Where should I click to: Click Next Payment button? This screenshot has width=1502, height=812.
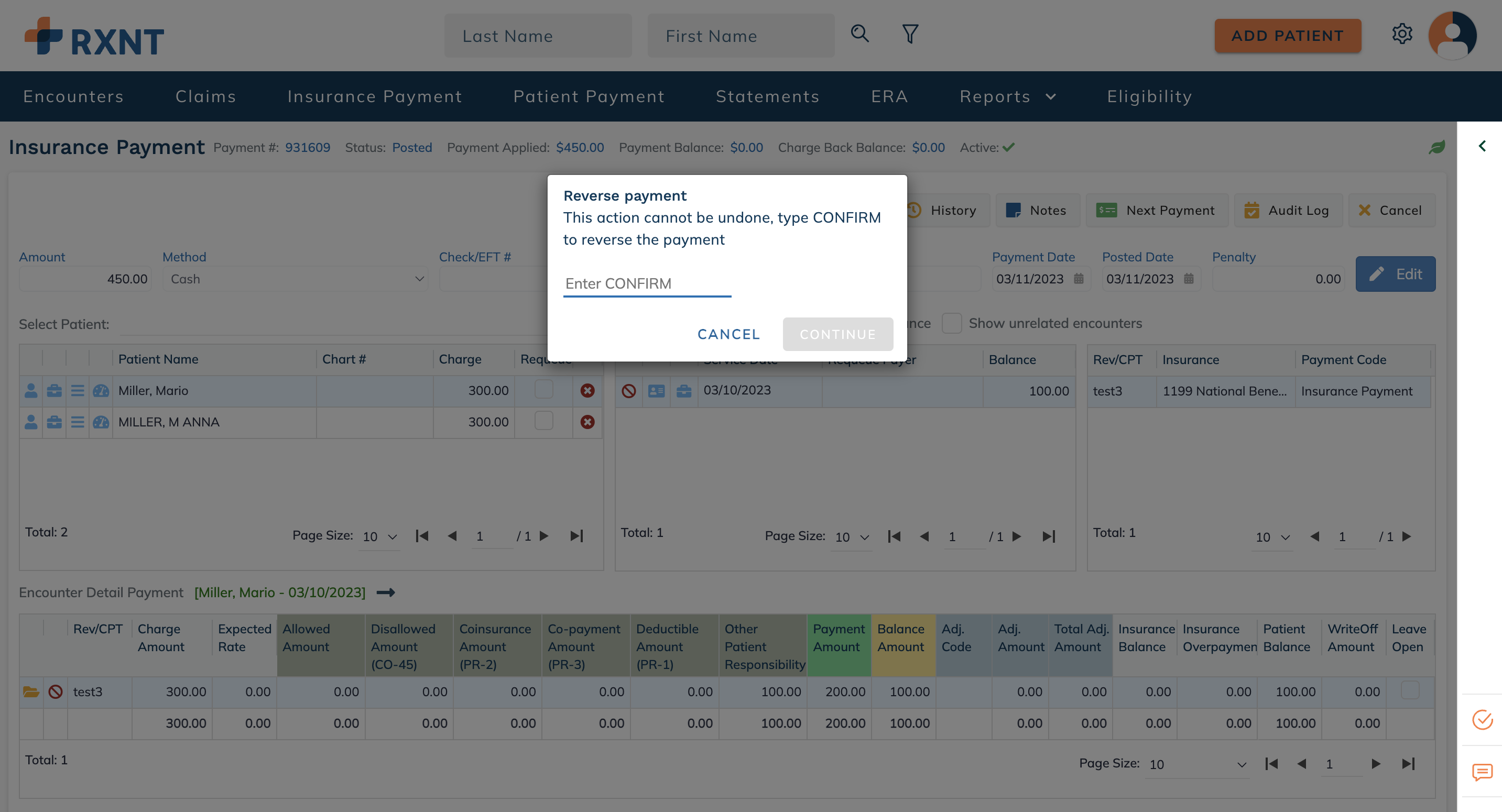(1157, 211)
